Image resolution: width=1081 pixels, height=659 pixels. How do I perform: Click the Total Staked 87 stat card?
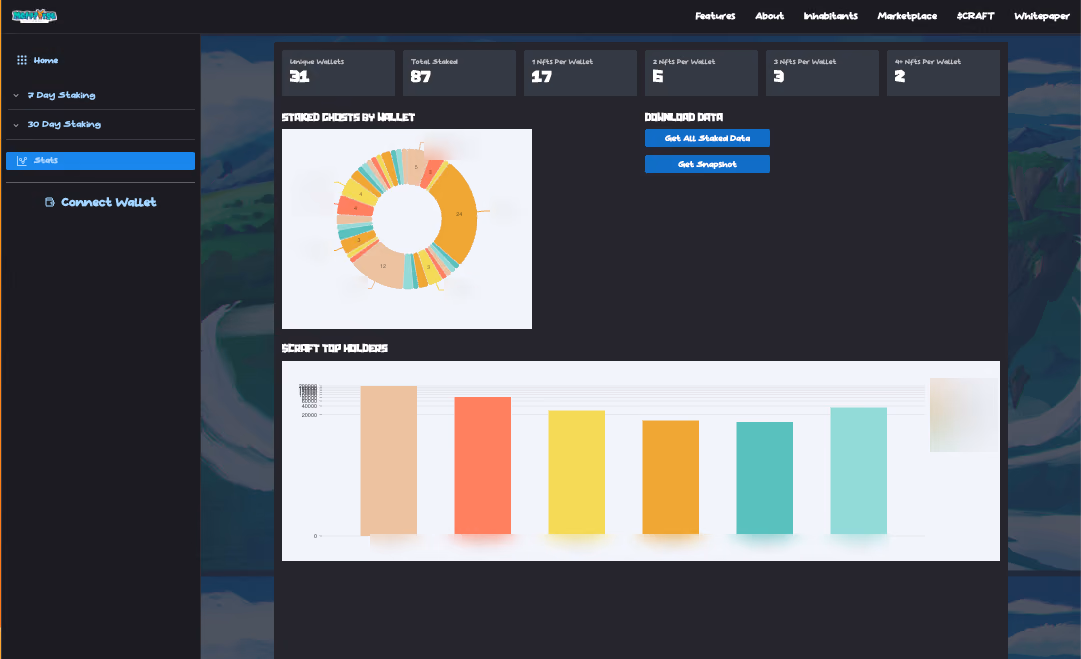click(459, 72)
